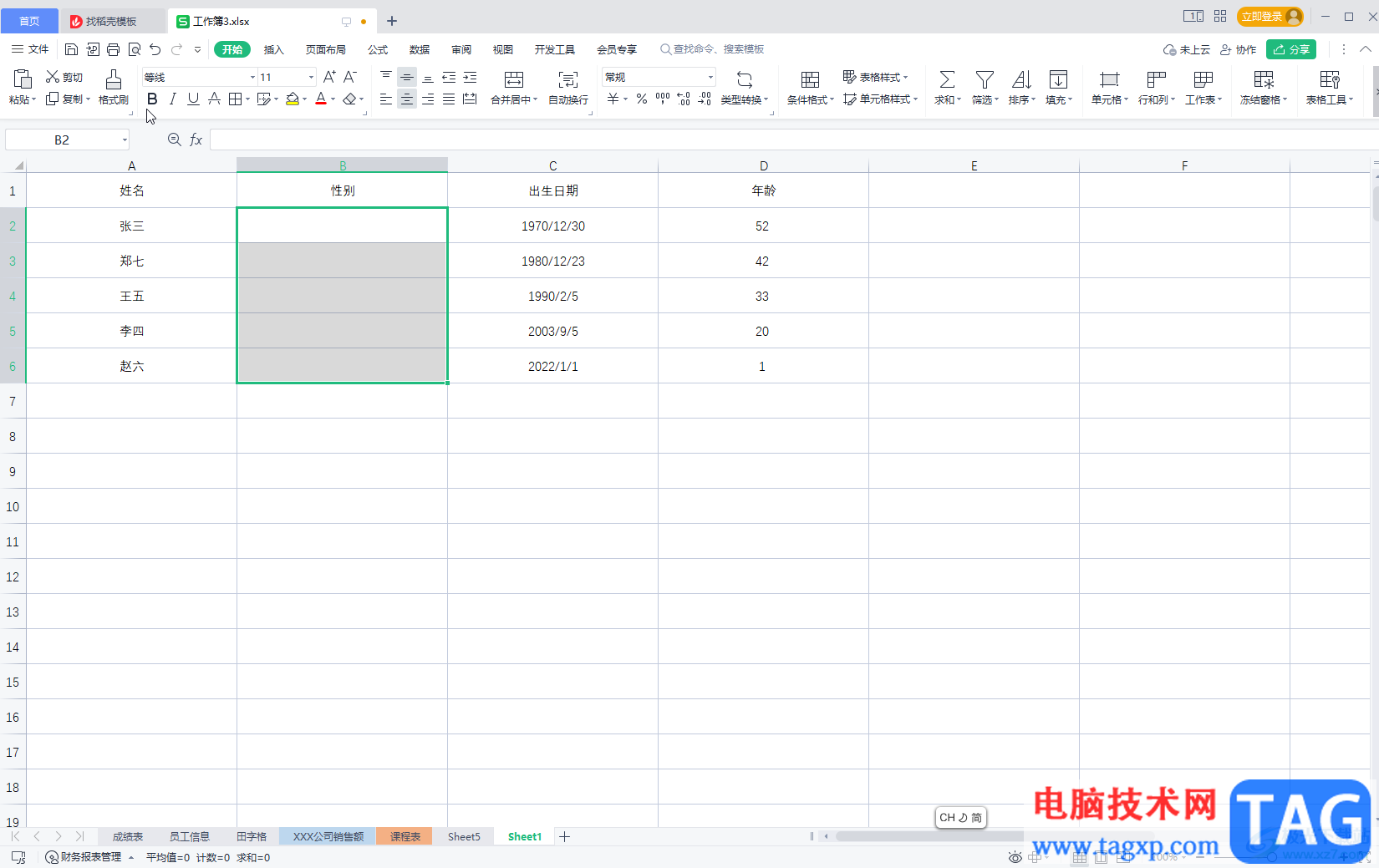Expand the borders dropdown arrow
Viewport: 1379px width, 868px height.
[x=248, y=99]
